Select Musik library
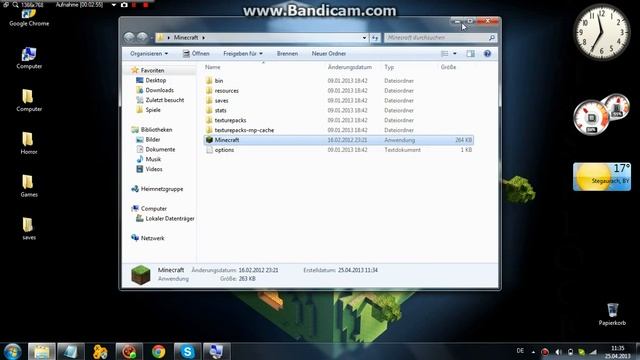Viewport: 640px width, 360px height. click(x=153, y=159)
